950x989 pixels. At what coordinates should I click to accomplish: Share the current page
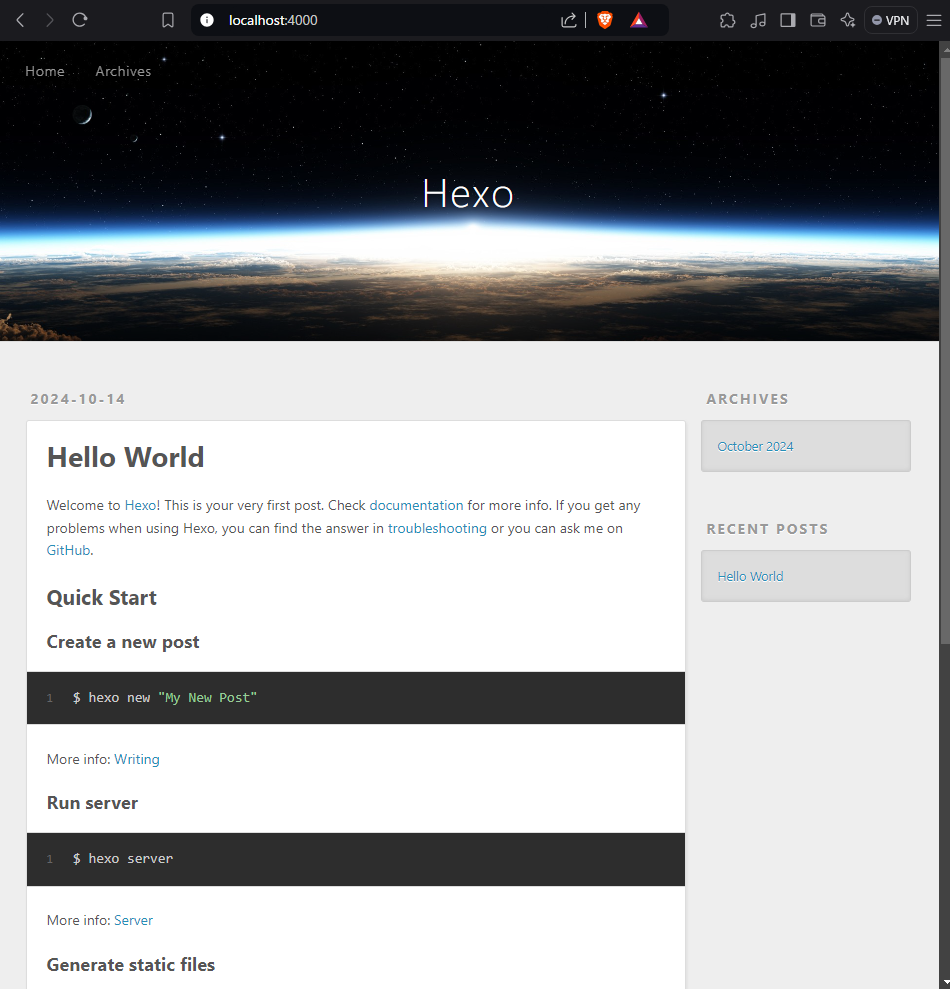[x=568, y=19]
